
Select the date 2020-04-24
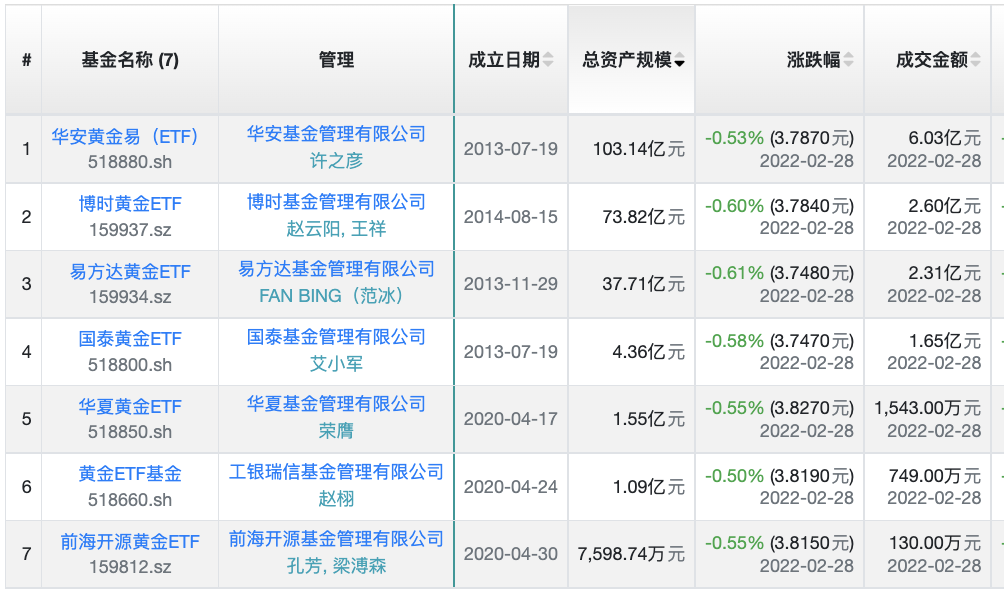click(510, 487)
